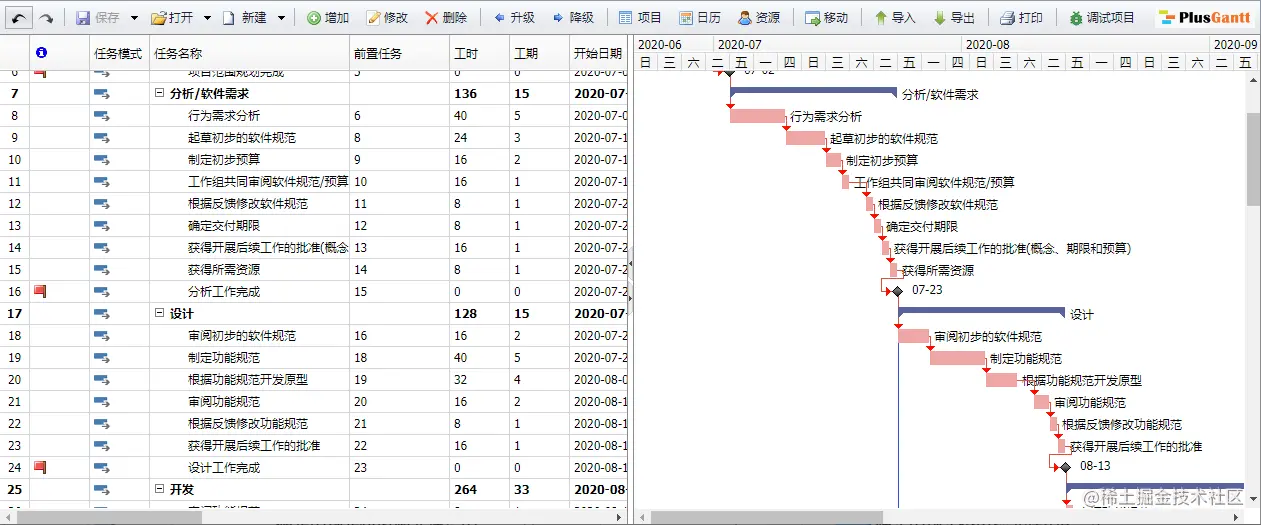Click the undo arrow icon

point(20,18)
